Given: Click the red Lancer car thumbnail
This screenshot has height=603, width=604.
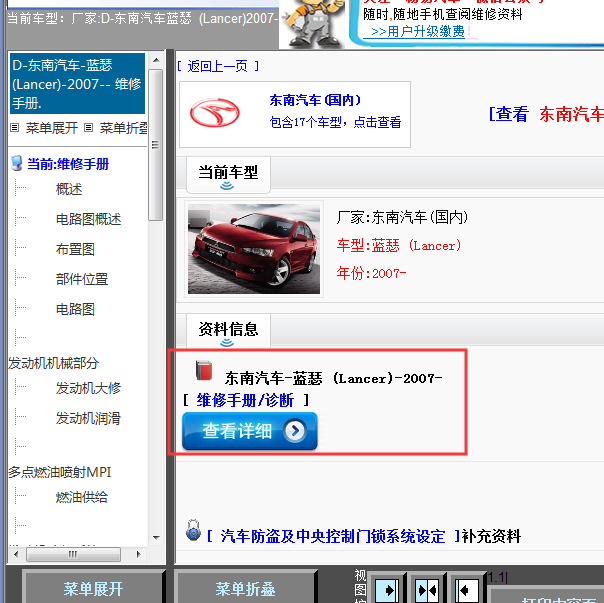Looking at the screenshot, I should tap(254, 249).
